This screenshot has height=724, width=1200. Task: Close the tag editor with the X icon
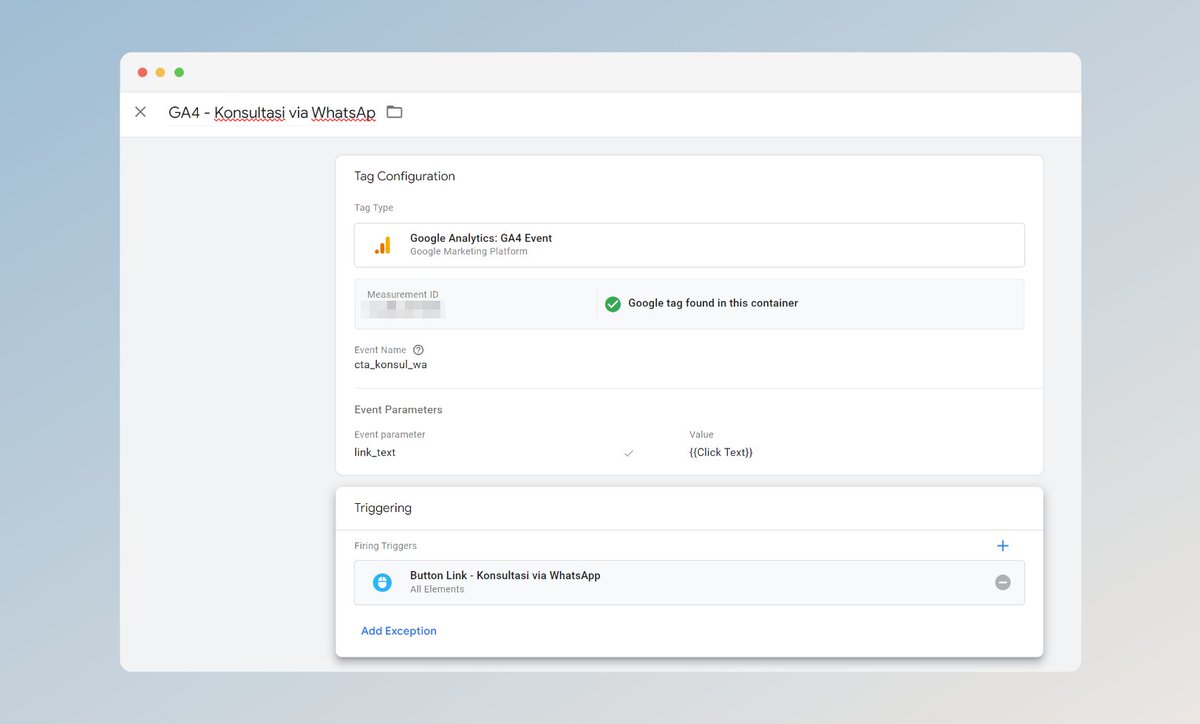point(140,112)
